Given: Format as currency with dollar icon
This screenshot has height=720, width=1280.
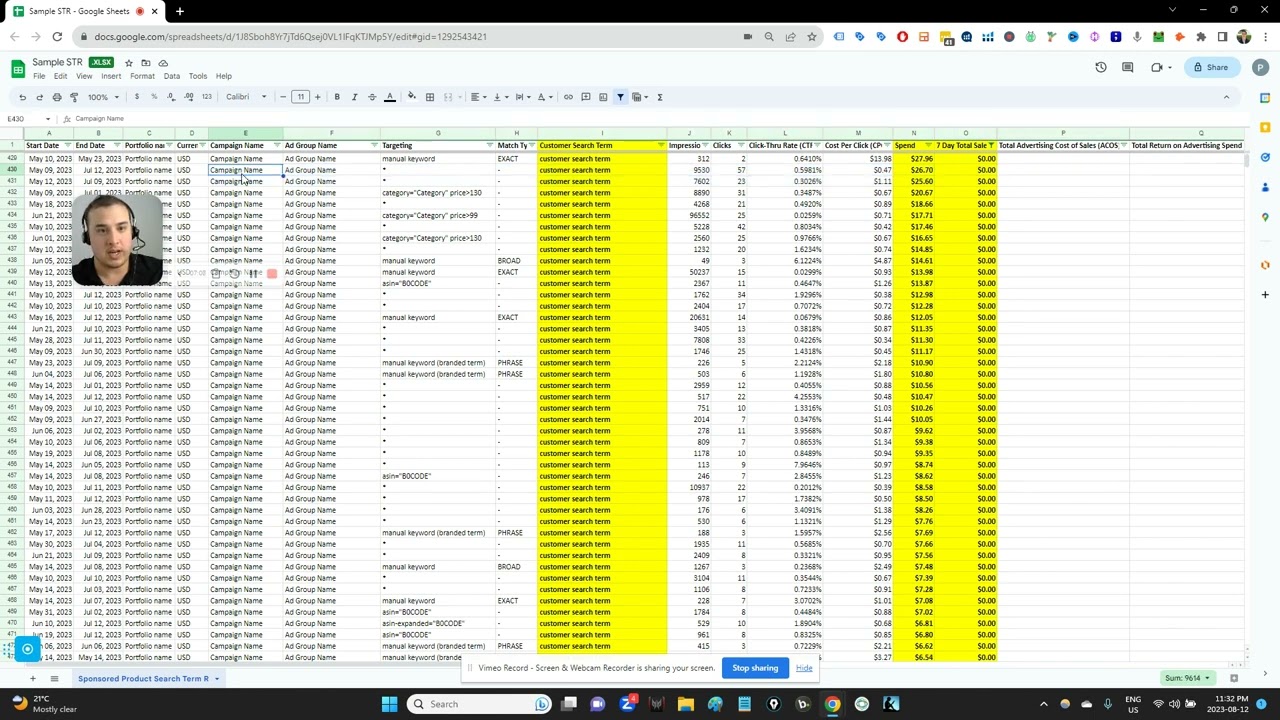Looking at the screenshot, I should click(x=136, y=97).
